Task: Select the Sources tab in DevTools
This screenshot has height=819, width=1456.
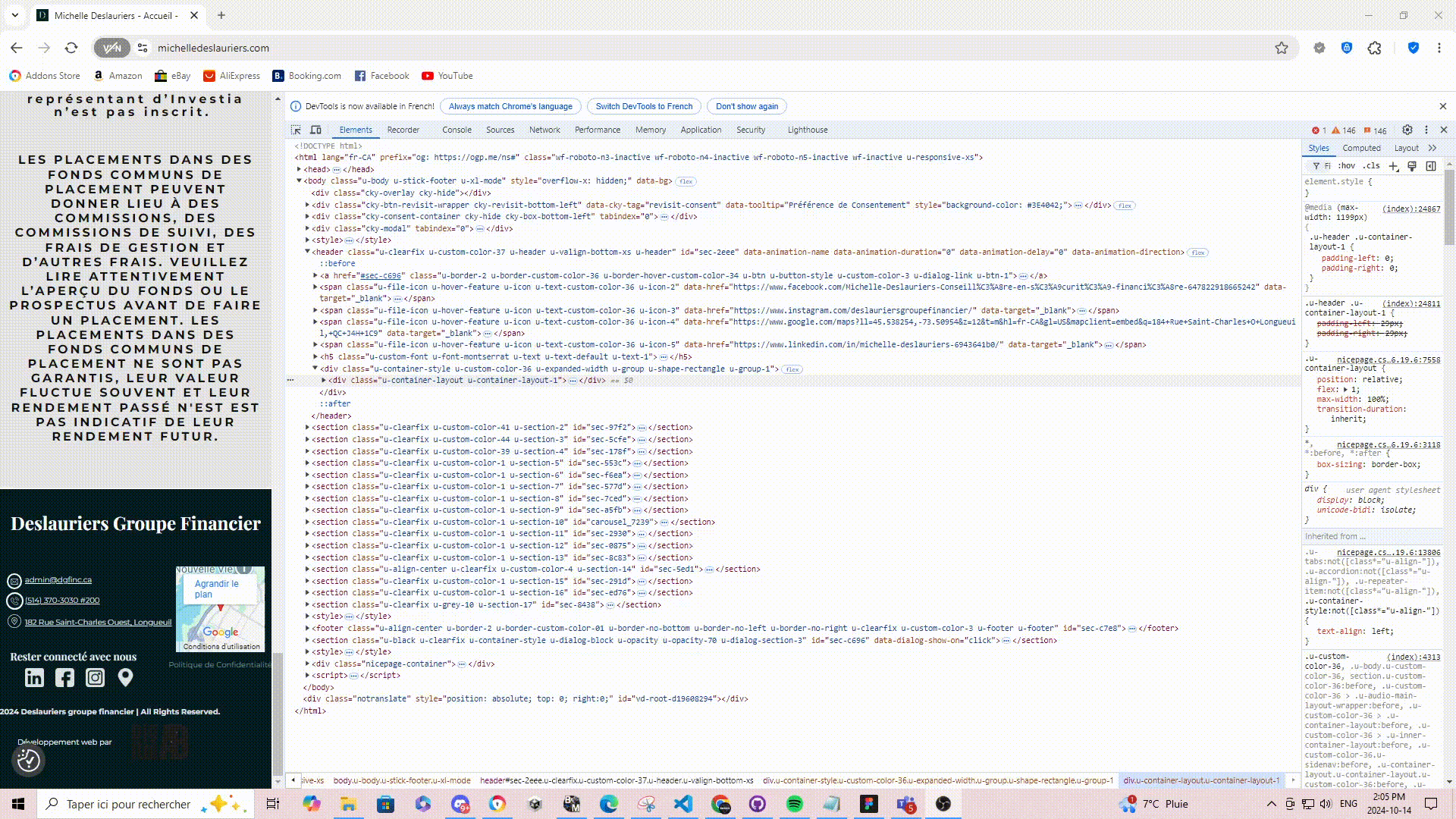Action: [500, 129]
